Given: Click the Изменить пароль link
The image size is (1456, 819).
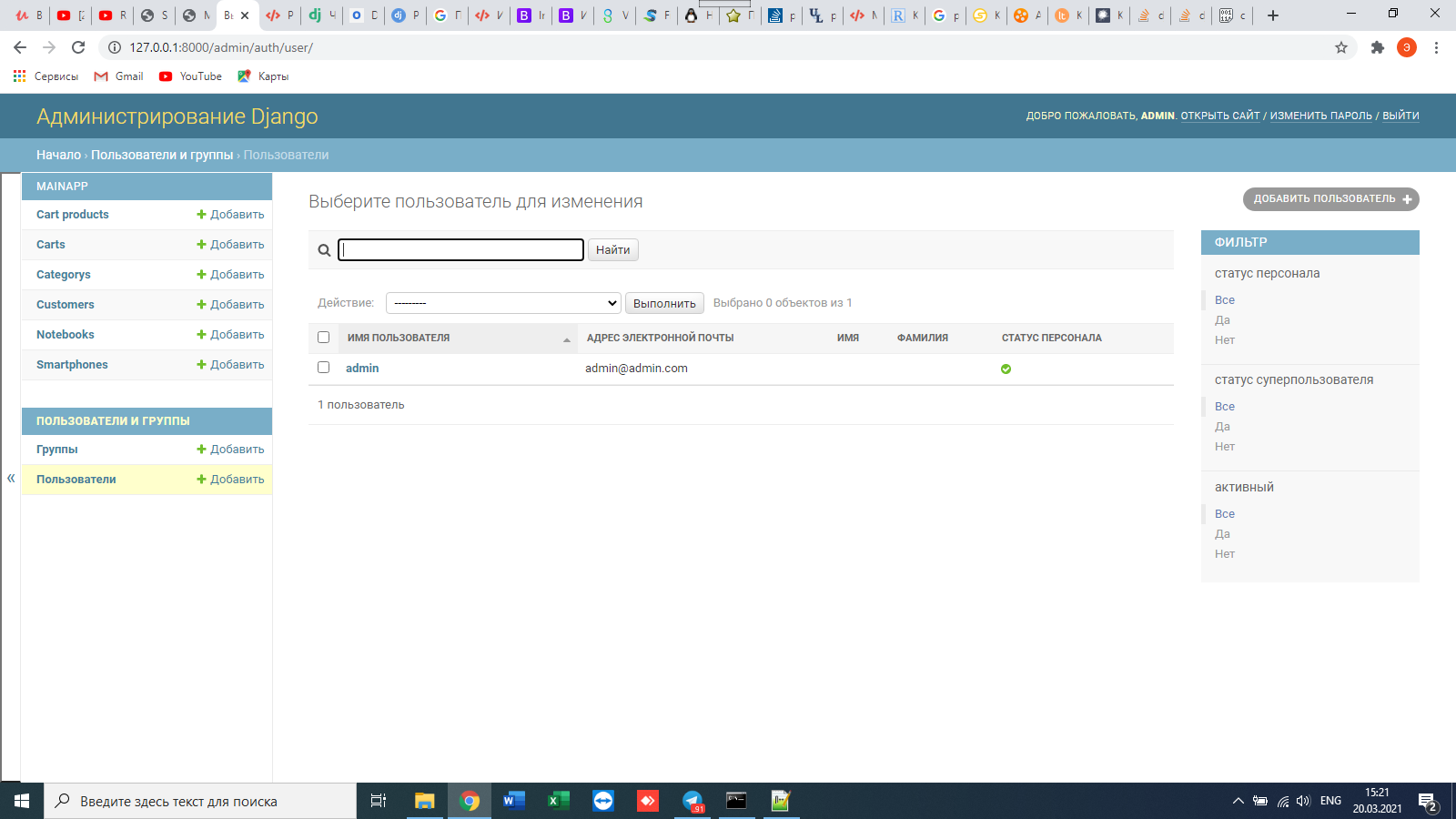Looking at the screenshot, I should point(1321,116).
